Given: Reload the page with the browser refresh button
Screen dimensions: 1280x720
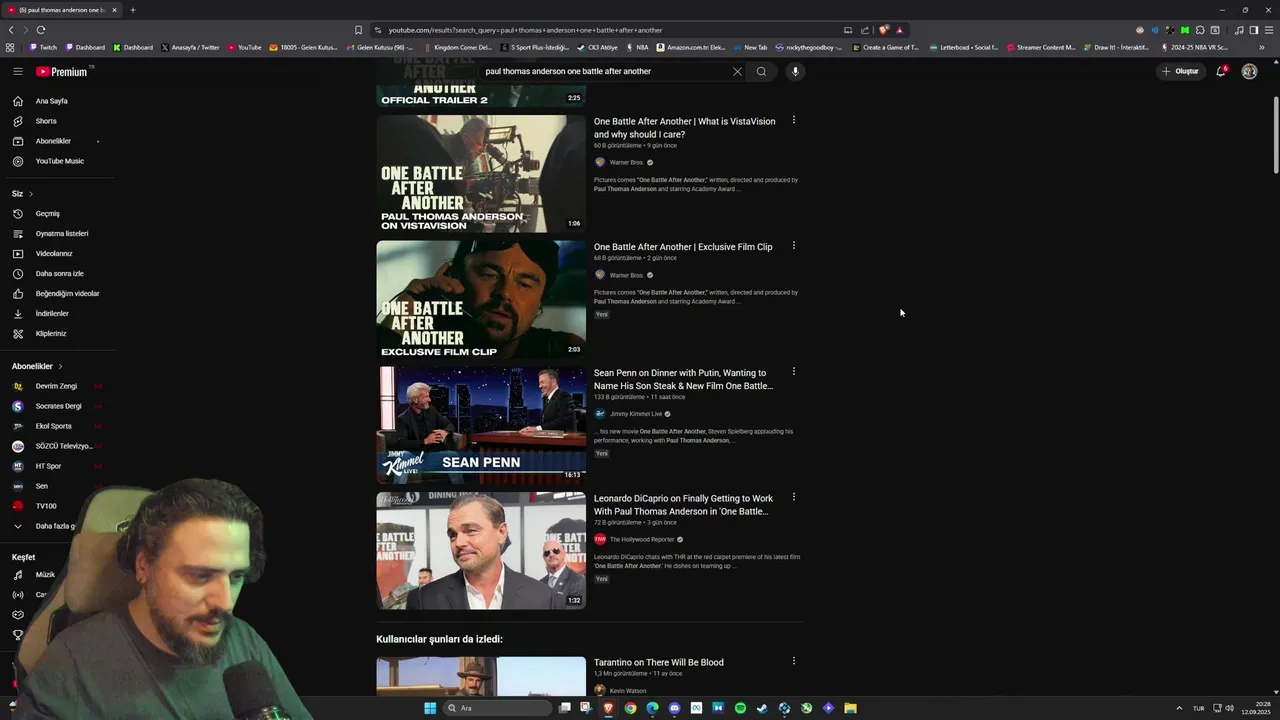Looking at the screenshot, I should (x=41, y=30).
